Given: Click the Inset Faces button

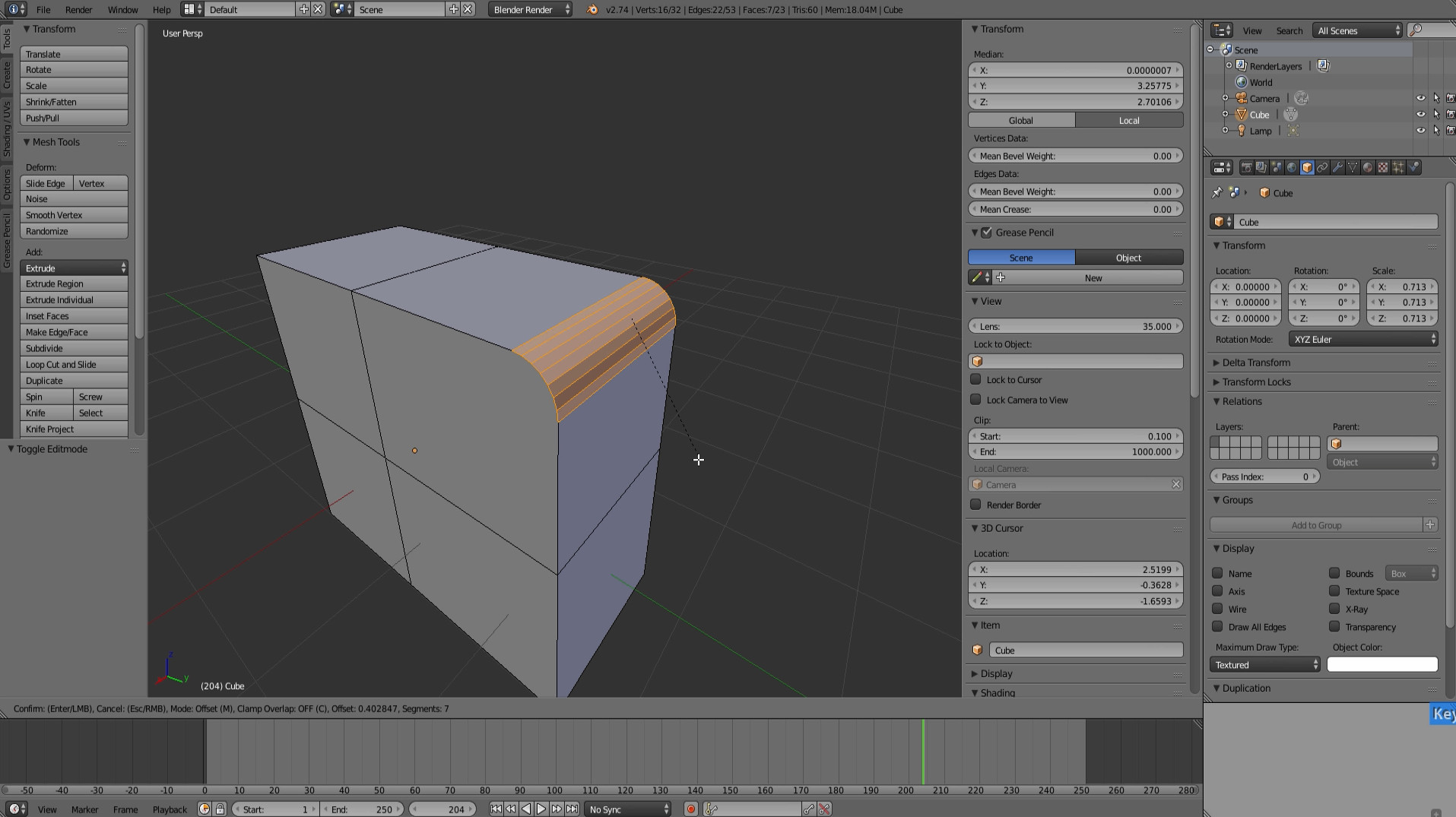Looking at the screenshot, I should tap(74, 316).
